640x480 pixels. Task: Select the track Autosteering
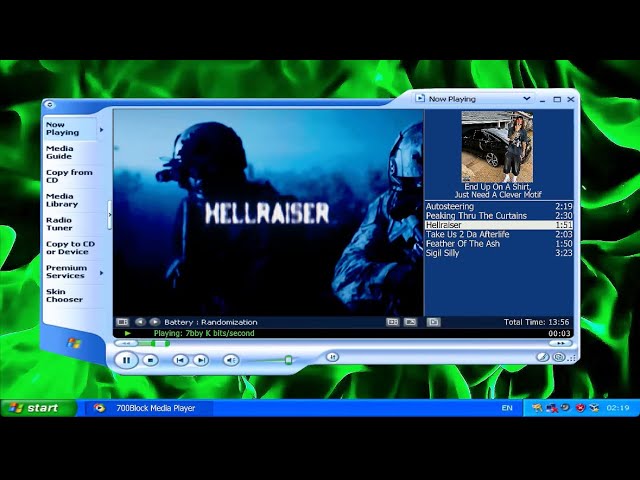499,206
